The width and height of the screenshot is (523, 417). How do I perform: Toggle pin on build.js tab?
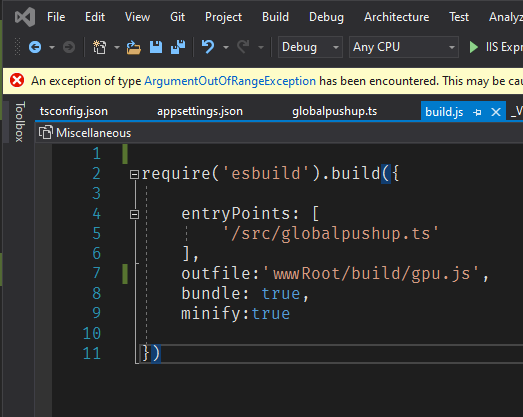[x=477, y=112]
